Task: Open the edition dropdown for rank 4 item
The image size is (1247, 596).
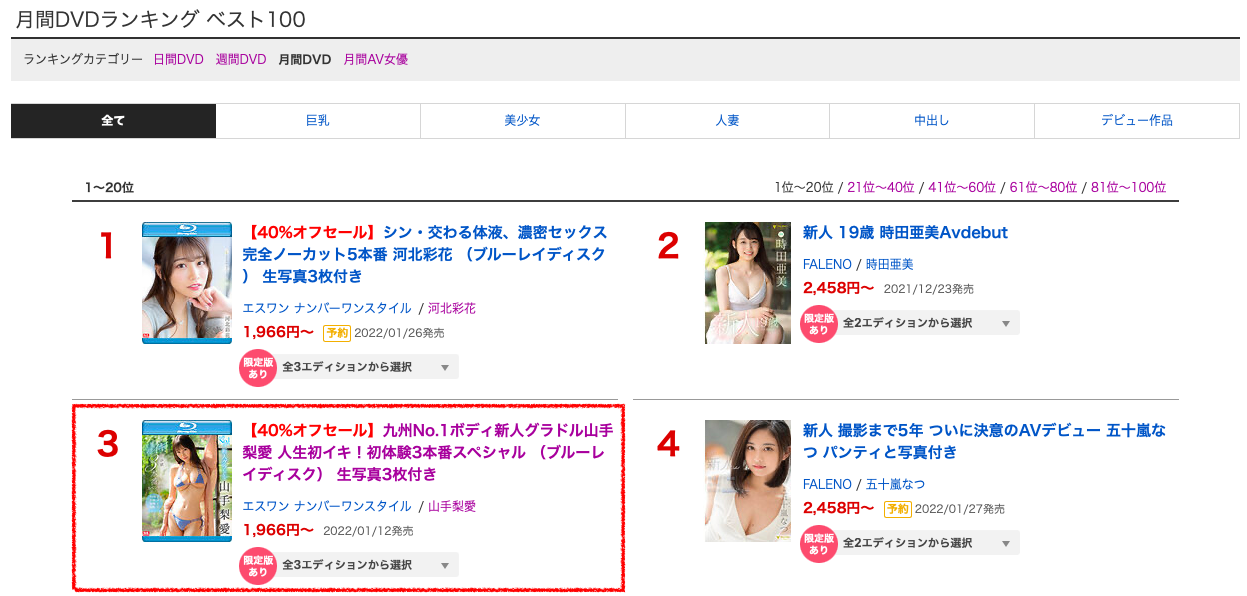Action: coord(927,543)
